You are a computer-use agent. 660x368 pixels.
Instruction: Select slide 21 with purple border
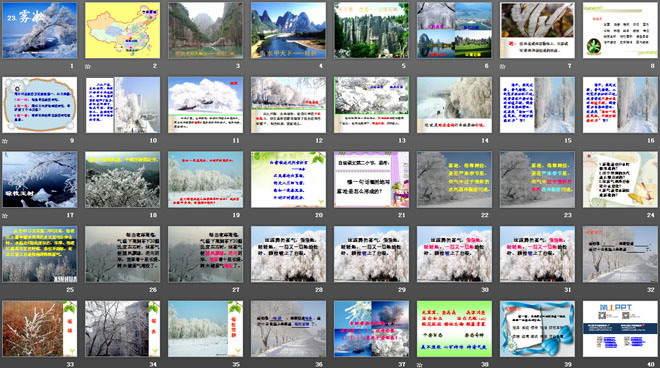point(371,180)
